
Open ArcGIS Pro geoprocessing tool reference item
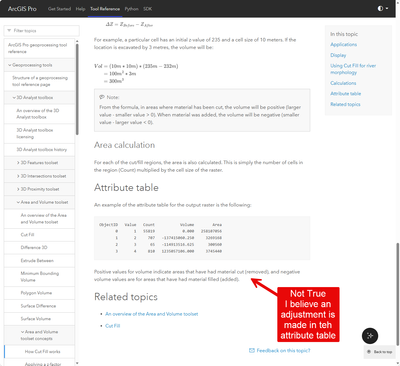[x=39, y=48]
